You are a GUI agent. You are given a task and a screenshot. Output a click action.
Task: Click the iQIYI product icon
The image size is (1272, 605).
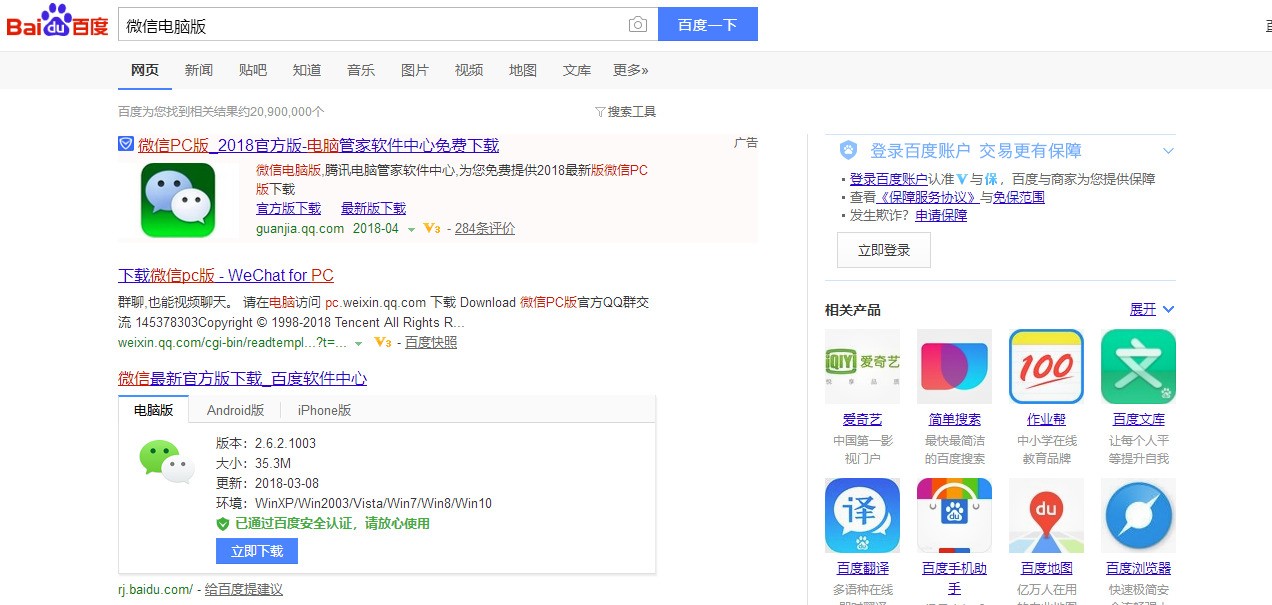pos(862,367)
